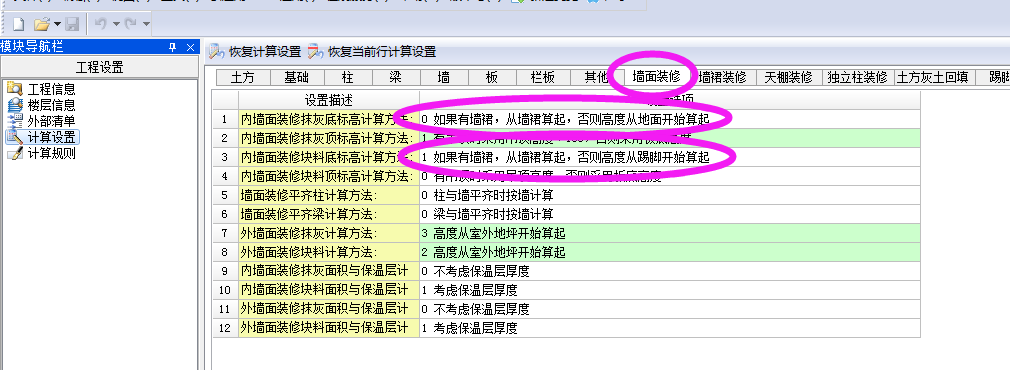Click the 外部清单 icon

click(x=14, y=121)
